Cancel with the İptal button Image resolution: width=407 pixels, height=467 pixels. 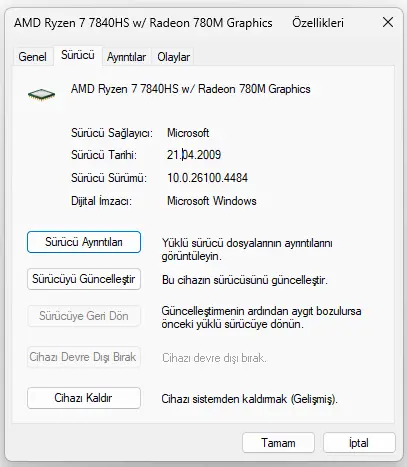[x=359, y=443]
